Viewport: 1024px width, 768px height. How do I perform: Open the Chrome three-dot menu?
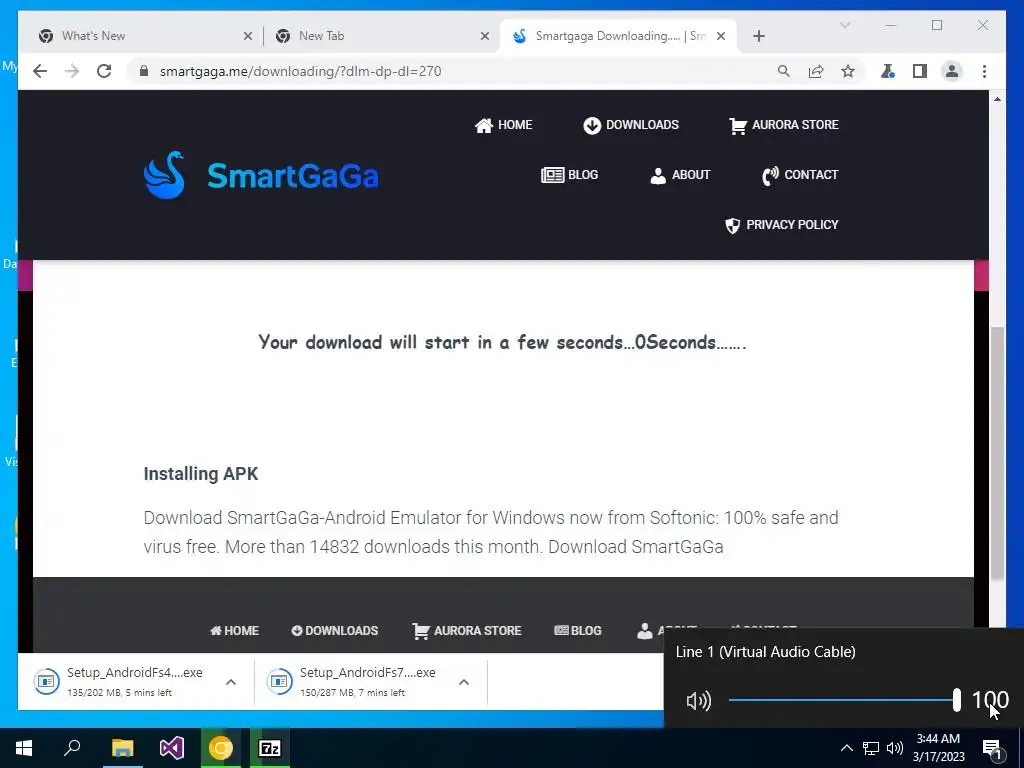pyautogui.click(x=984, y=71)
